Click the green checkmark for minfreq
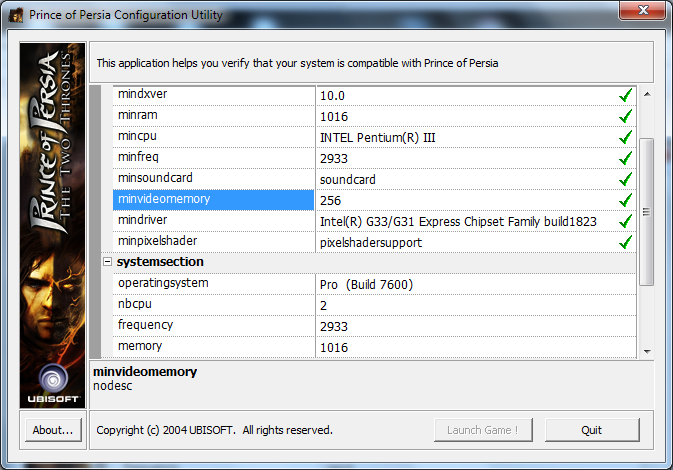Image resolution: width=673 pixels, height=470 pixels. pos(625,158)
